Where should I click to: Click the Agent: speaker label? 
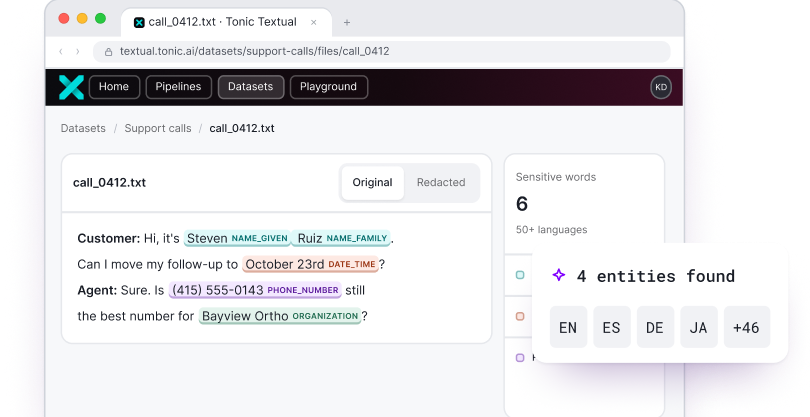click(97, 290)
